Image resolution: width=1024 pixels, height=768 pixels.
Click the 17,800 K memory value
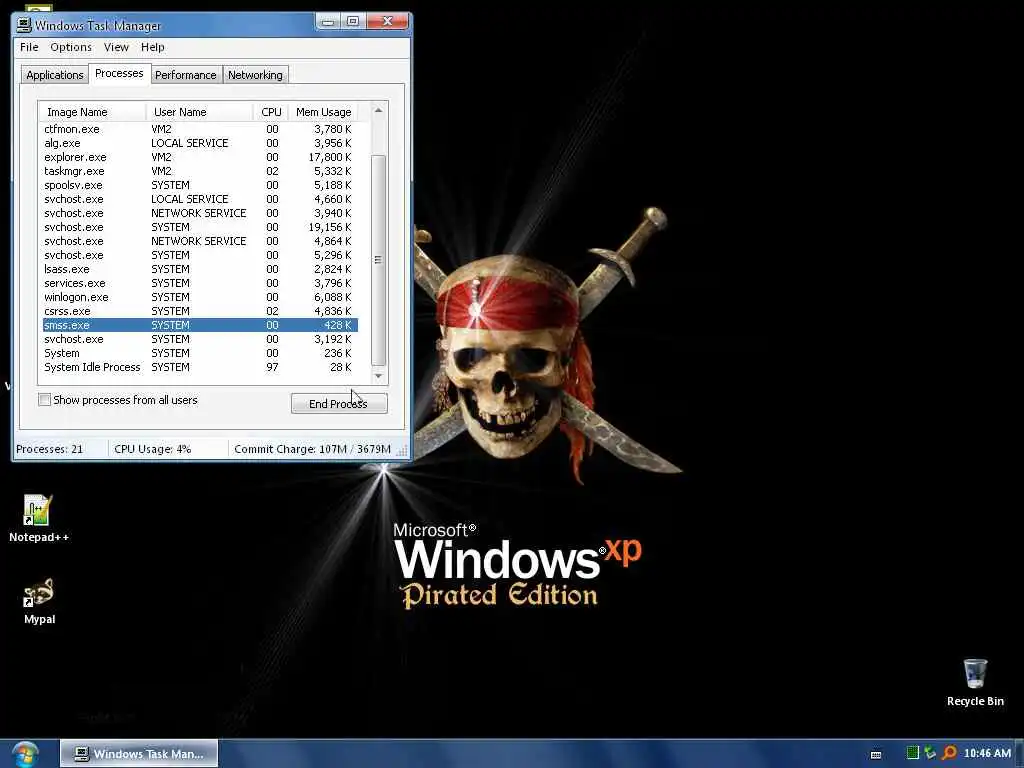pos(330,157)
